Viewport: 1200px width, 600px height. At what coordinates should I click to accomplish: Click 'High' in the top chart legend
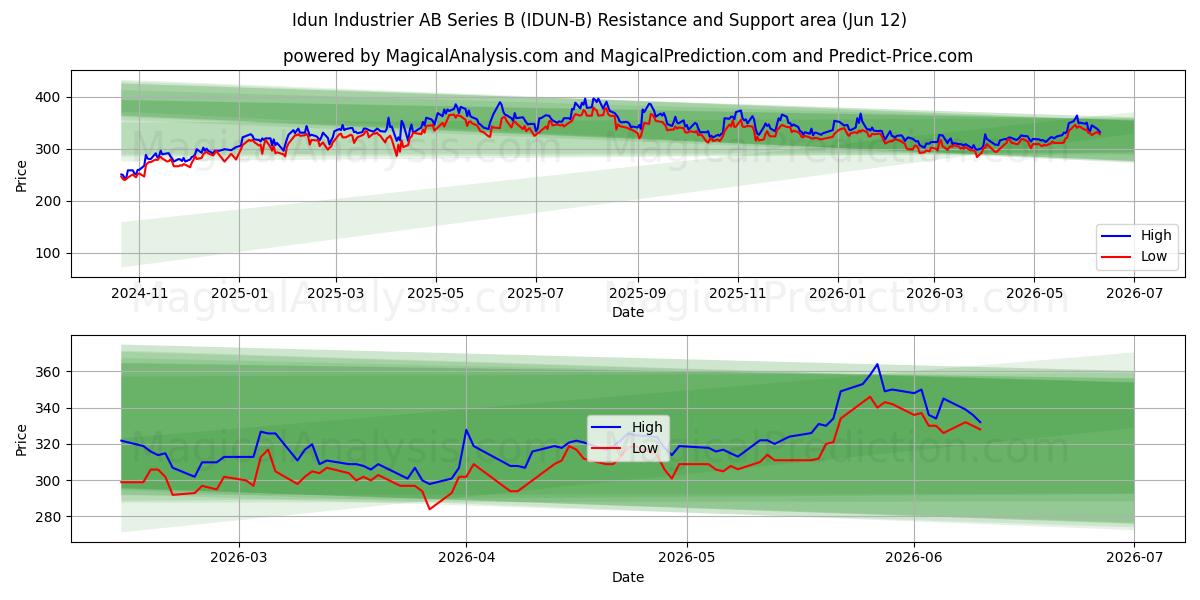(x=1156, y=236)
